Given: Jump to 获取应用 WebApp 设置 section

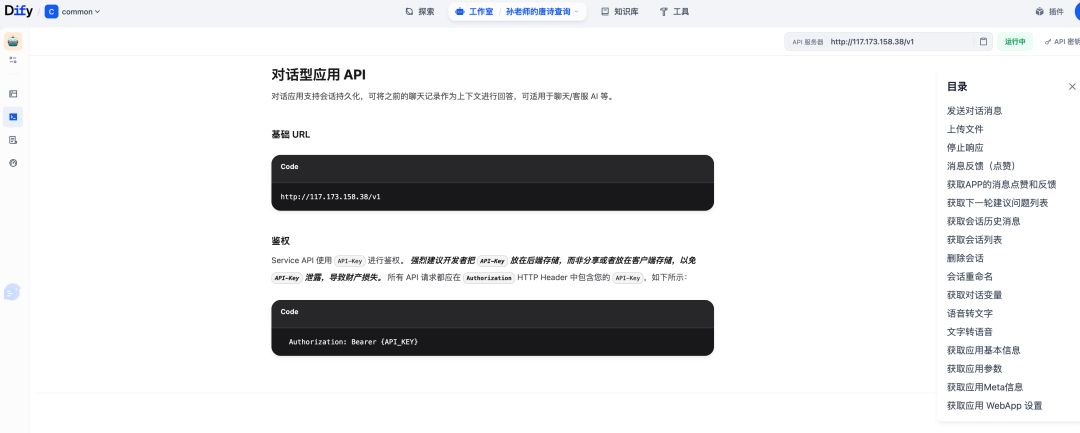Looking at the screenshot, I should click(995, 405).
